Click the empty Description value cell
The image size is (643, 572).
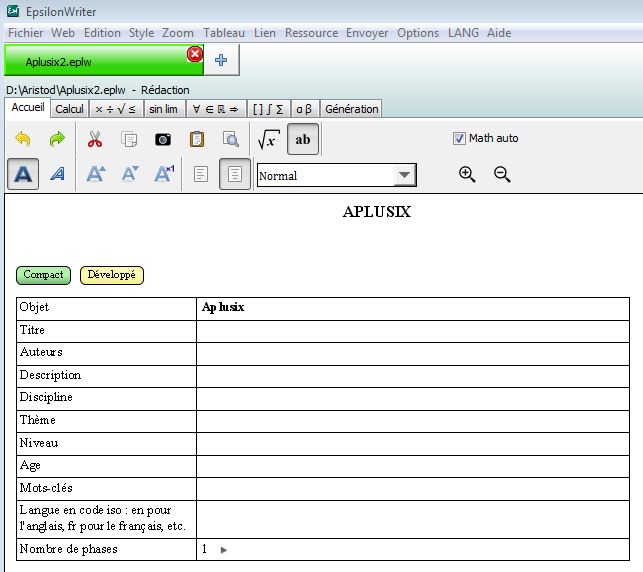413,376
